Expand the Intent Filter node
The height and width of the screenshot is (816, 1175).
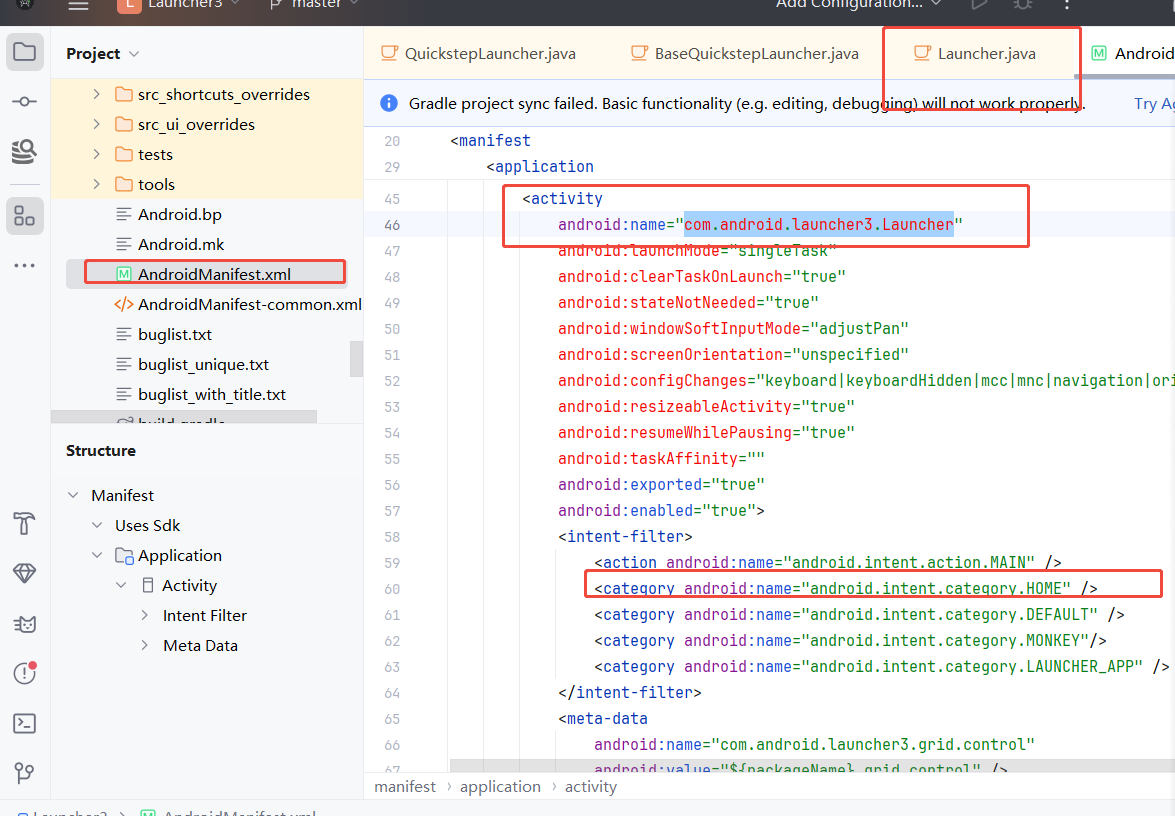pos(145,615)
